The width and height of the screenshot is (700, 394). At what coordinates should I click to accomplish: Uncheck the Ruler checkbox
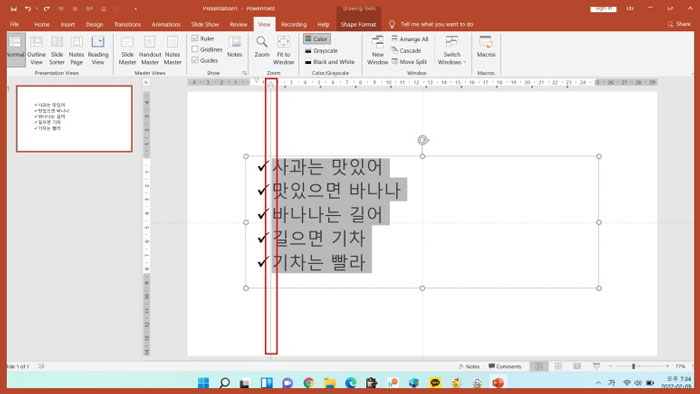(x=195, y=38)
